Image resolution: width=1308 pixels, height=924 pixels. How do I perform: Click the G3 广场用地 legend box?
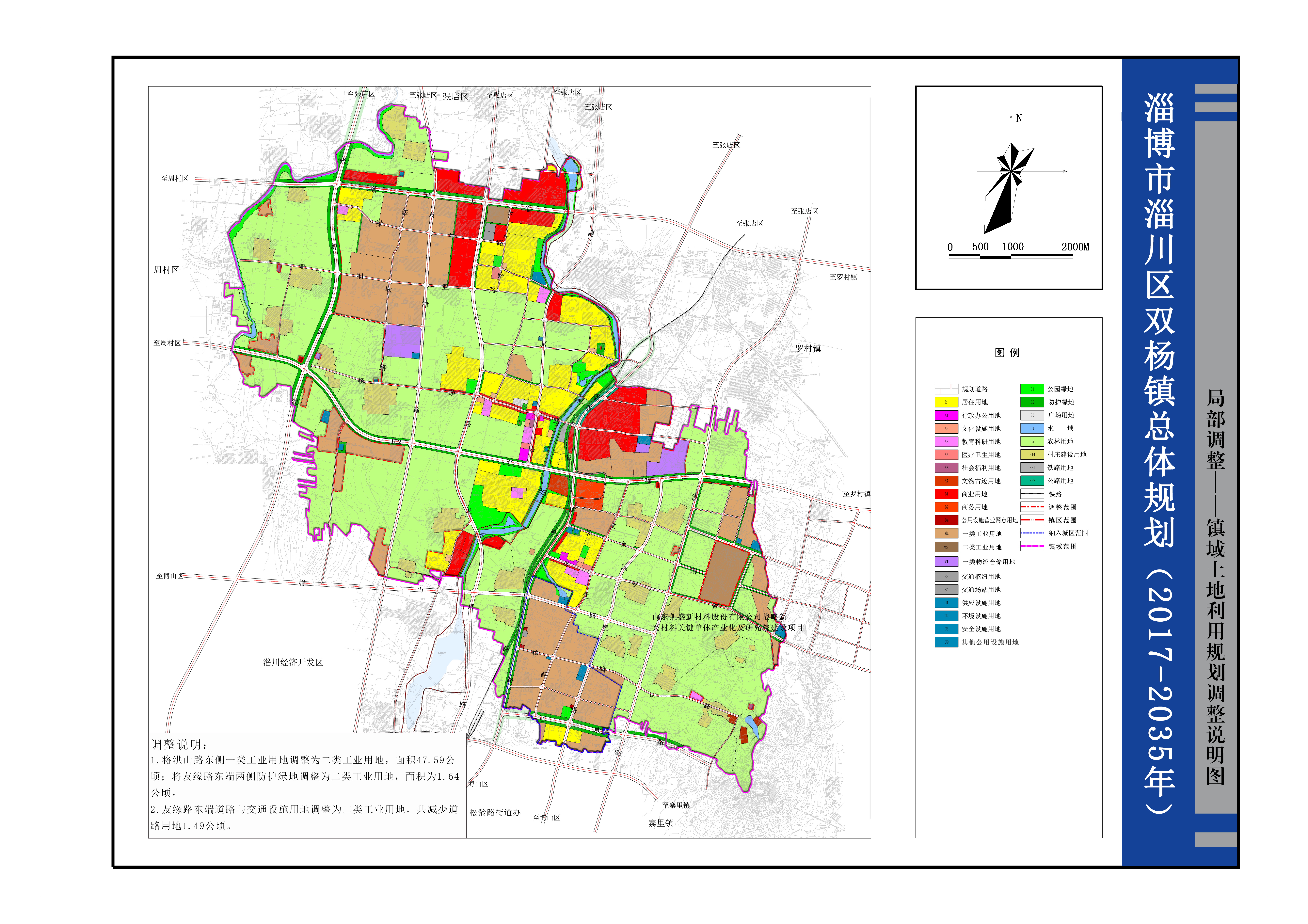1032,415
